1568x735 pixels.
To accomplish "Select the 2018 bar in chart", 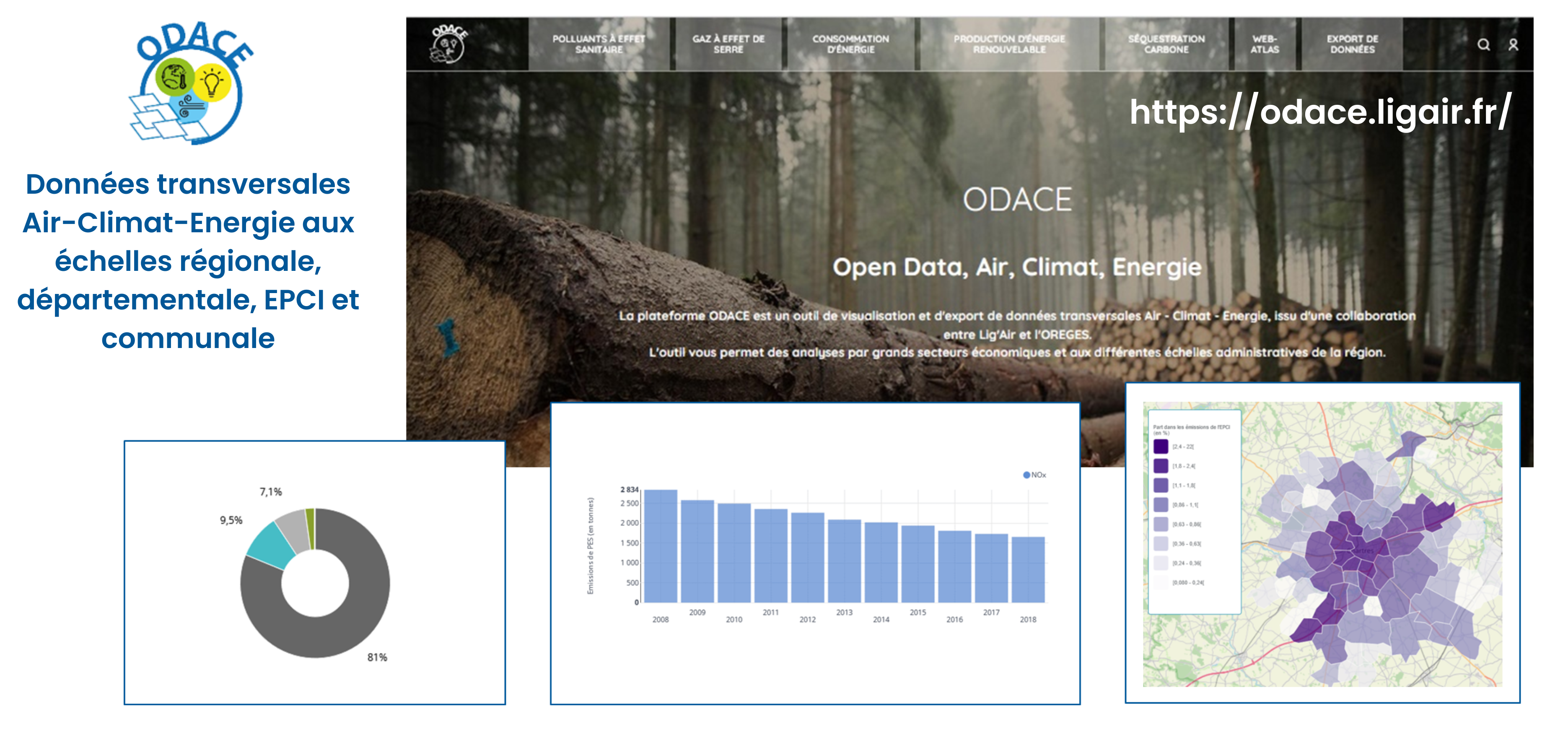I will pyautogui.click(x=1028, y=569).
